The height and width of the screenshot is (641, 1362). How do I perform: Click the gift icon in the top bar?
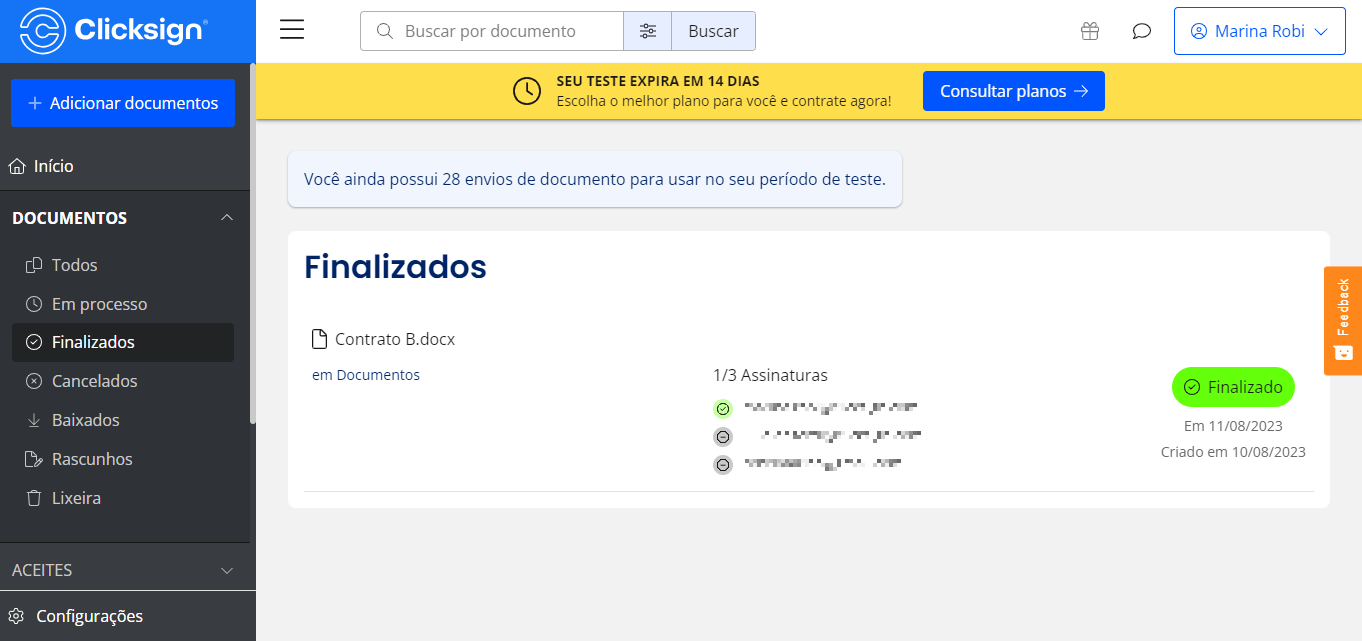point(1089,31)
